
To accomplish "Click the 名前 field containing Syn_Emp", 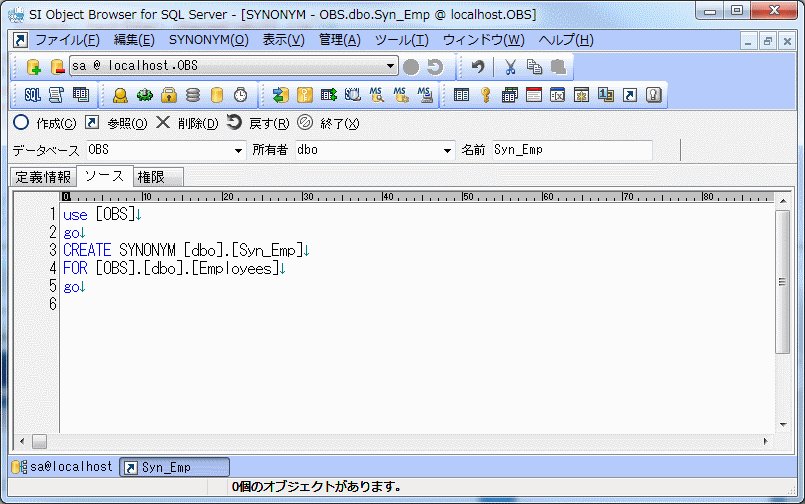I will [570, 150].
